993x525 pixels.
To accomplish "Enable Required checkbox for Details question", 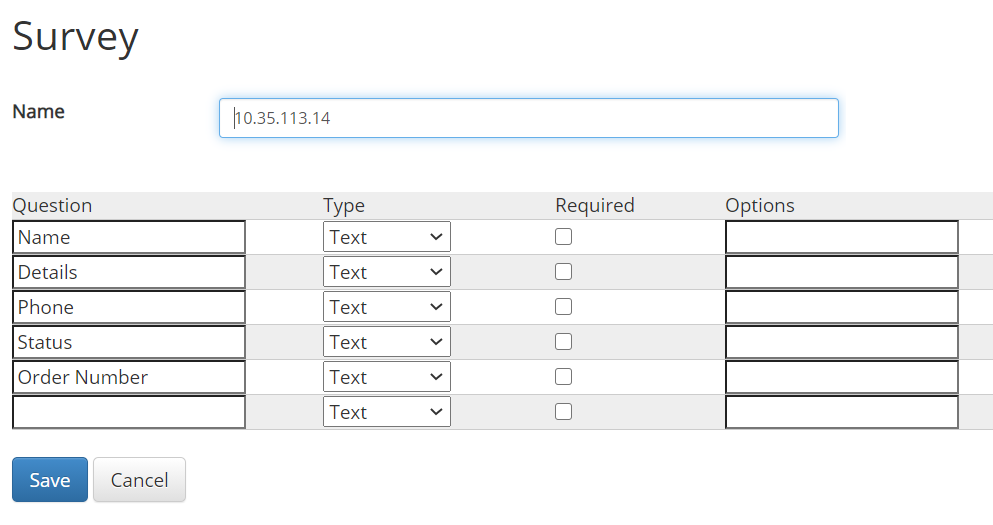I will click(x=563, y=272).
